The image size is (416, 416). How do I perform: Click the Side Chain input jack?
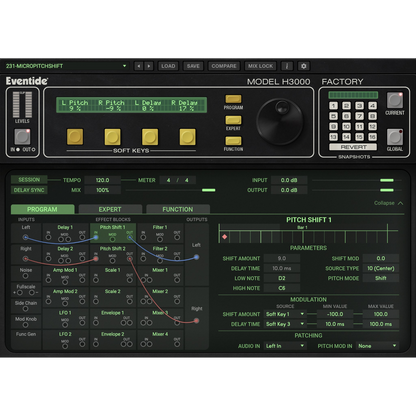click(x=26, y=309)
